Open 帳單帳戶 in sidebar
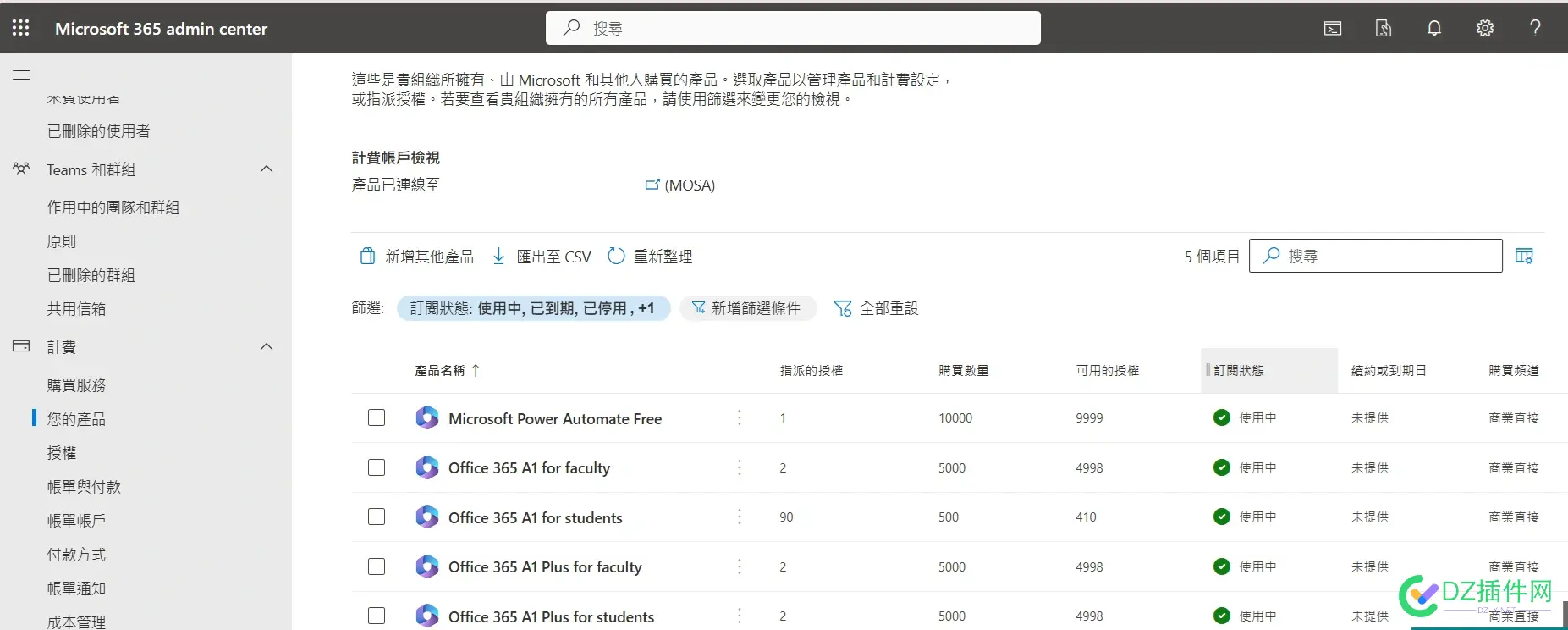The height and width of the screenshot is (630, 1568). (77, 521)
